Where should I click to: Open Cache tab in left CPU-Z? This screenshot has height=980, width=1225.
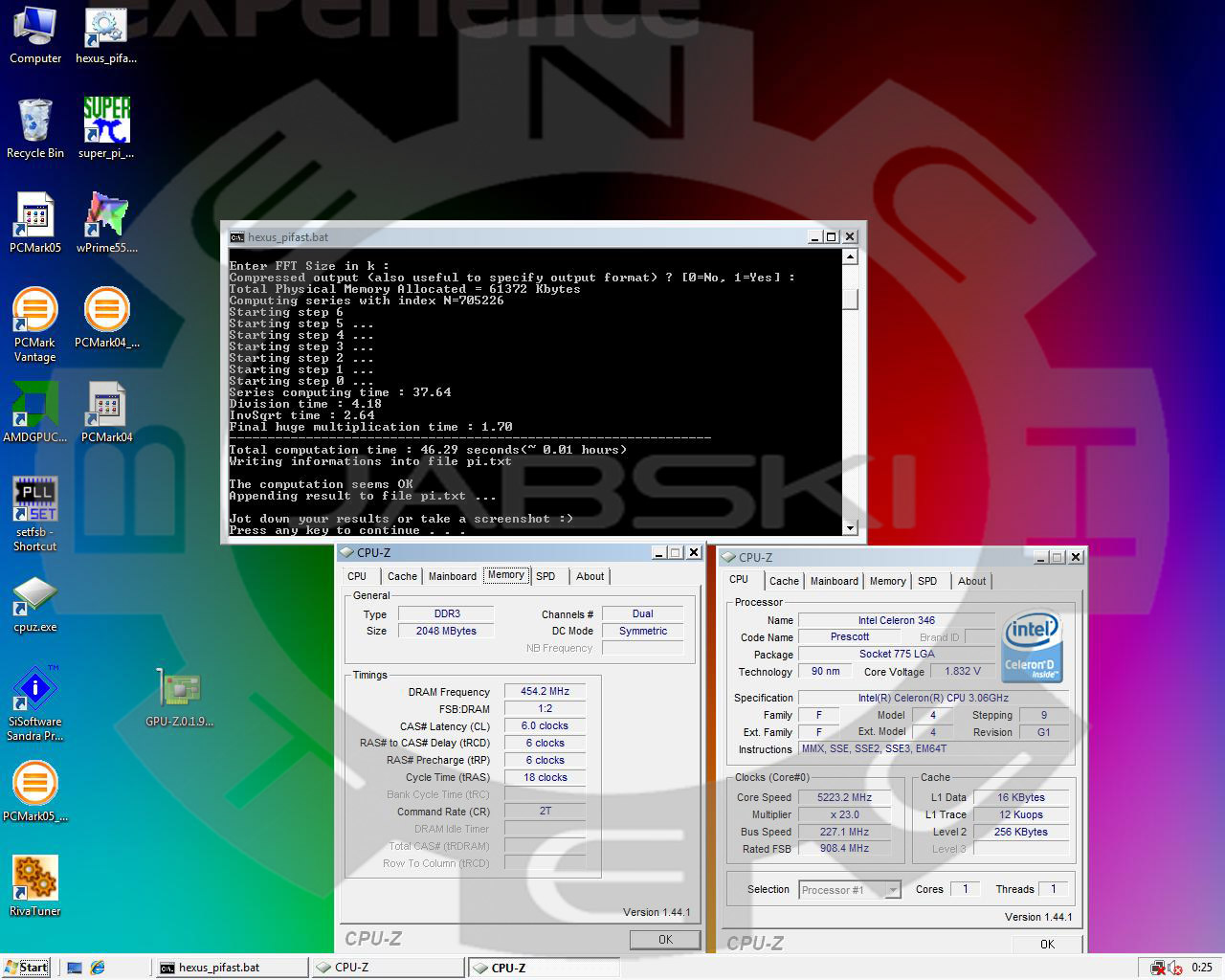tap(402, 576)
